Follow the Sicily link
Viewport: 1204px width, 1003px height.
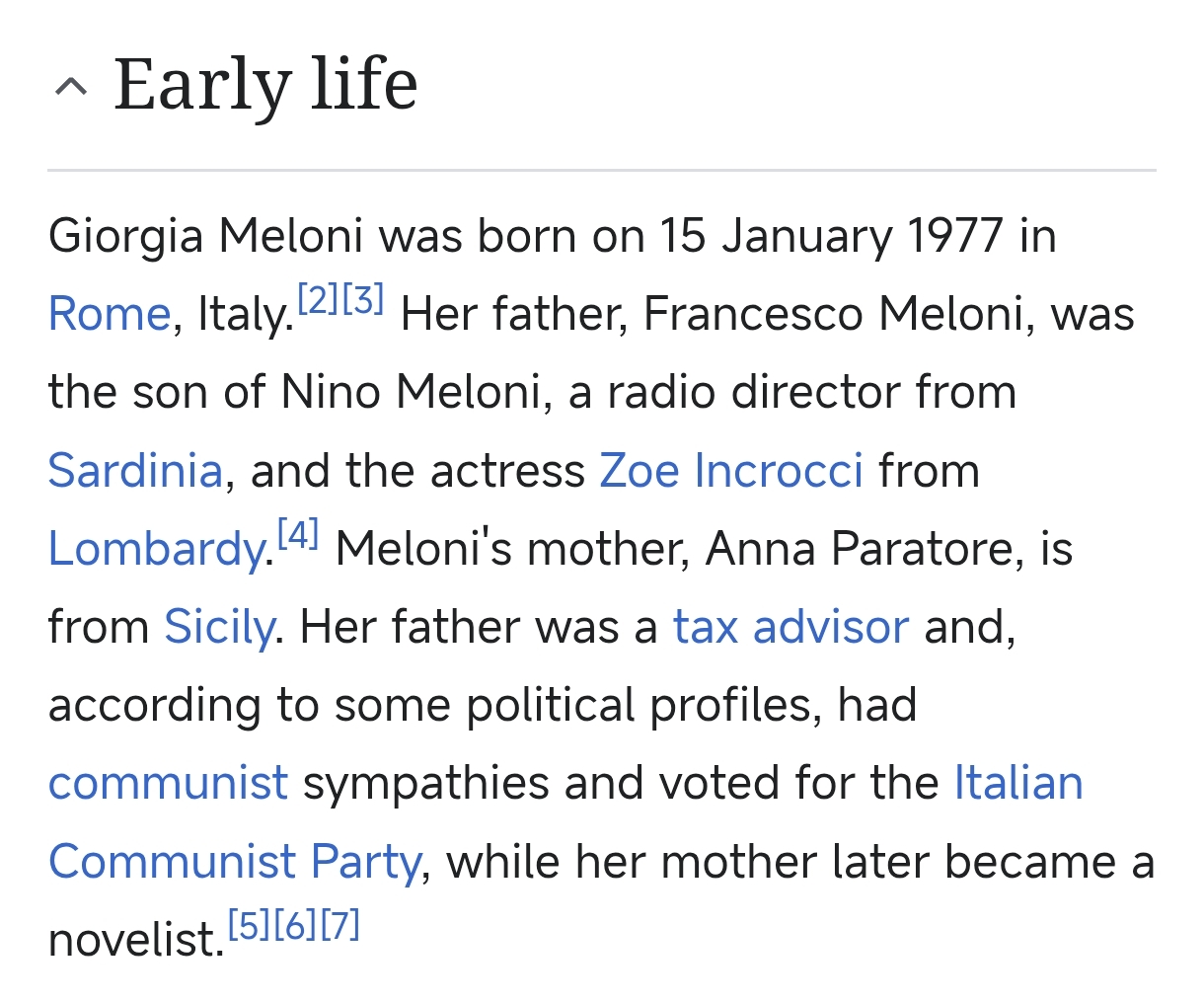pyautogui.click(x=219, y=628)
